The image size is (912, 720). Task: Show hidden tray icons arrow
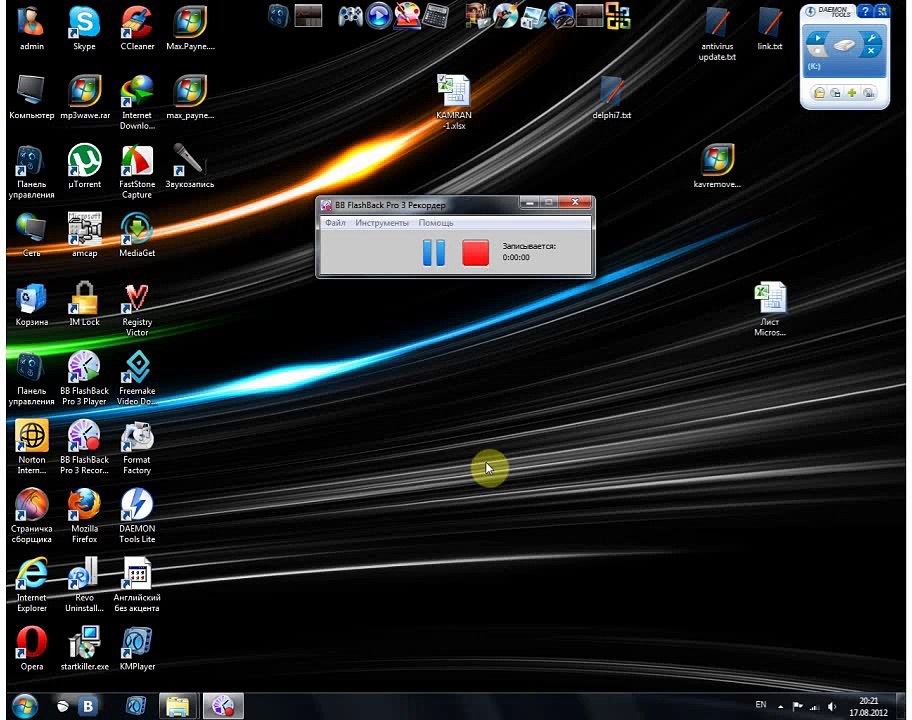(x=780, y=707)
